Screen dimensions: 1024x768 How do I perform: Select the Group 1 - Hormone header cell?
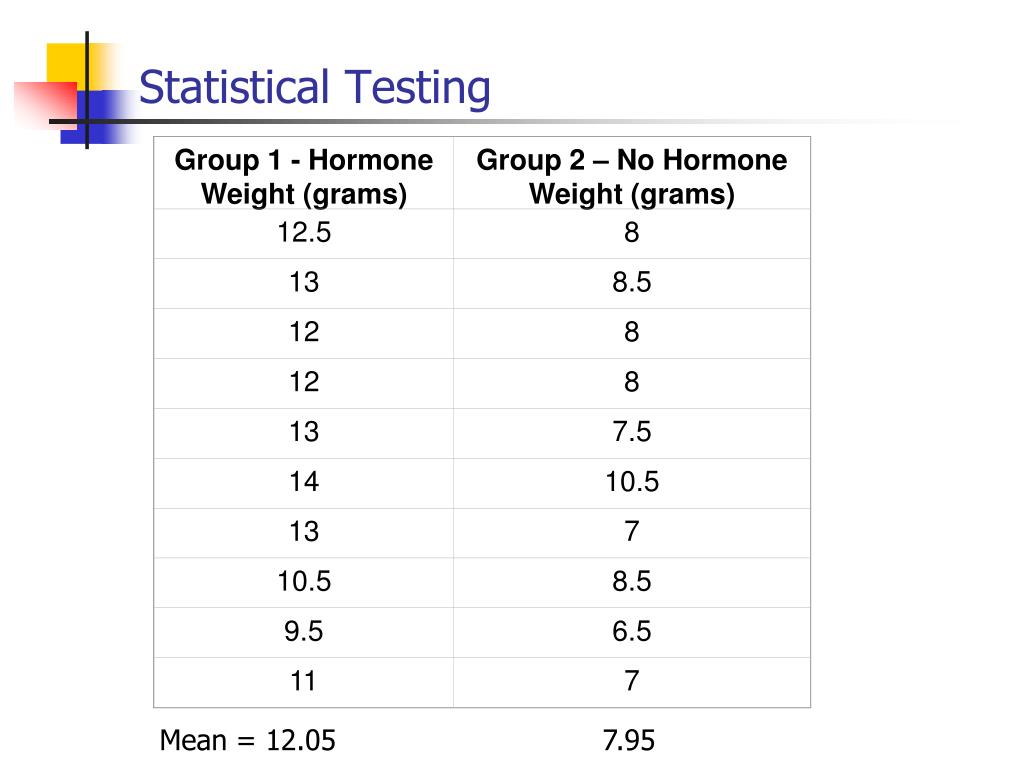(304, 176)
